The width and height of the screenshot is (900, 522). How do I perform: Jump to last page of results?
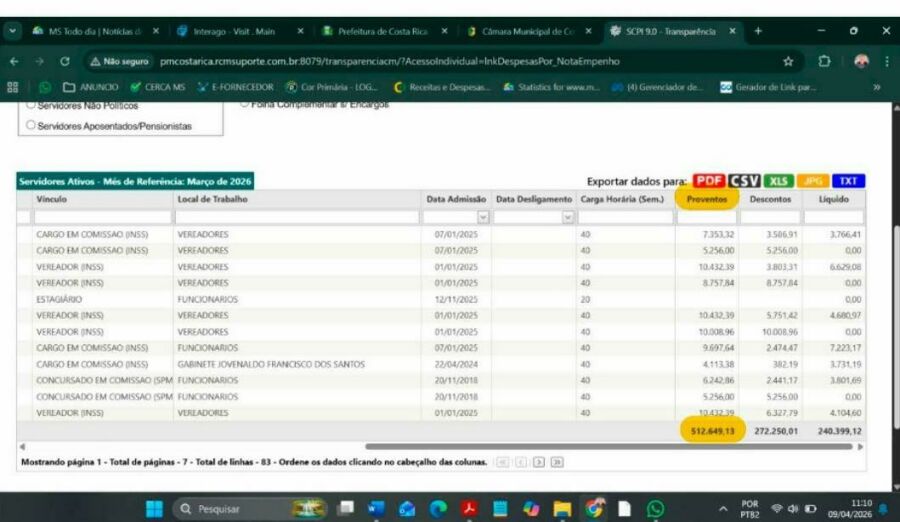point(556,462)
